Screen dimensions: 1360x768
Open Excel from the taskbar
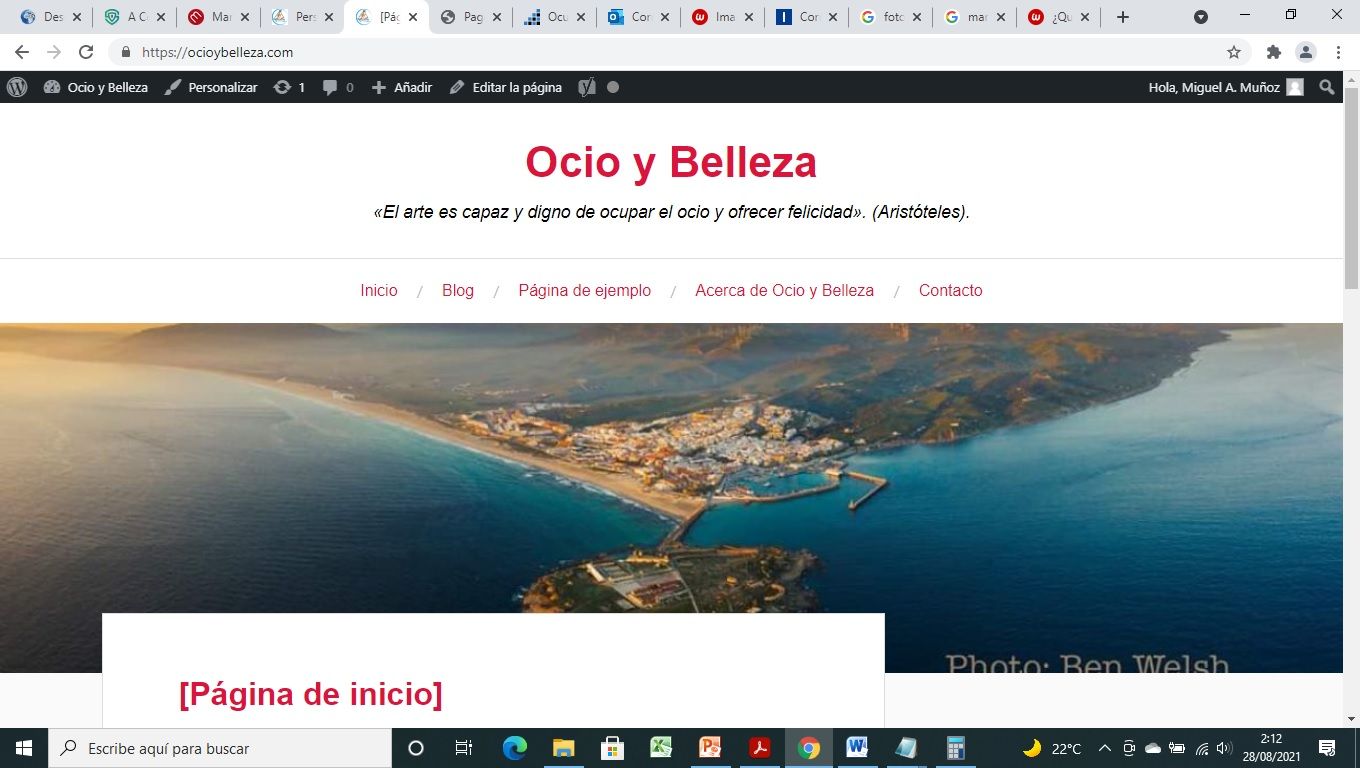click(x=661, y=748)
